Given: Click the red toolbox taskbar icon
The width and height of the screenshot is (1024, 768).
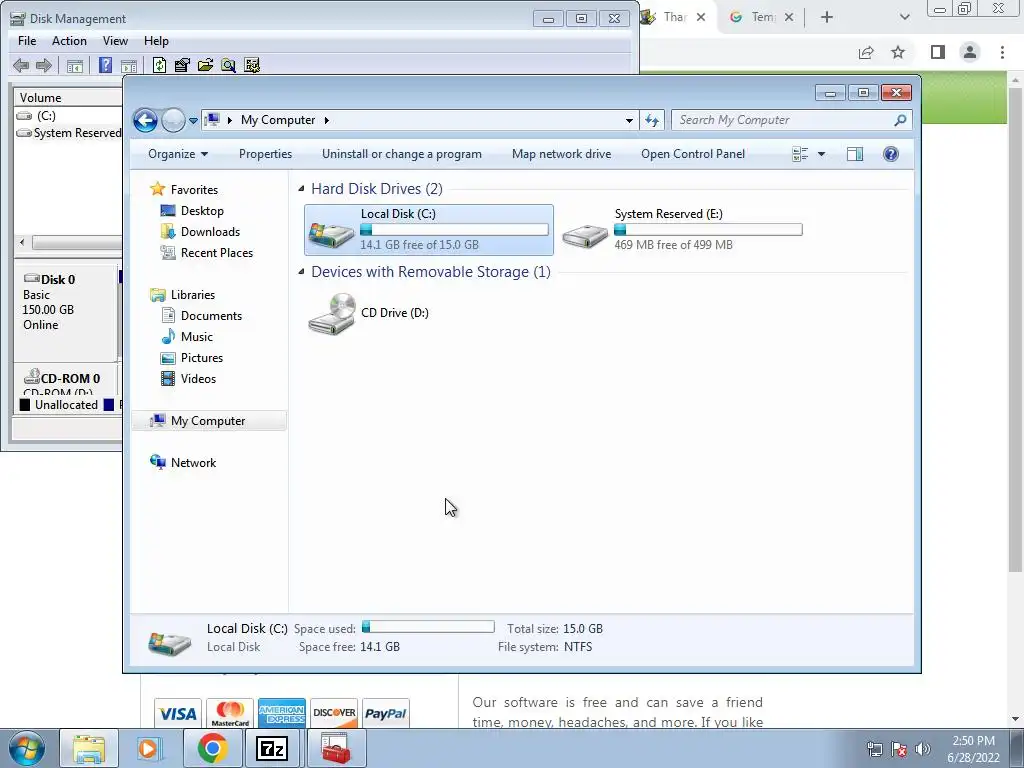Looking at the screenshot, I should tap(336, 748).
